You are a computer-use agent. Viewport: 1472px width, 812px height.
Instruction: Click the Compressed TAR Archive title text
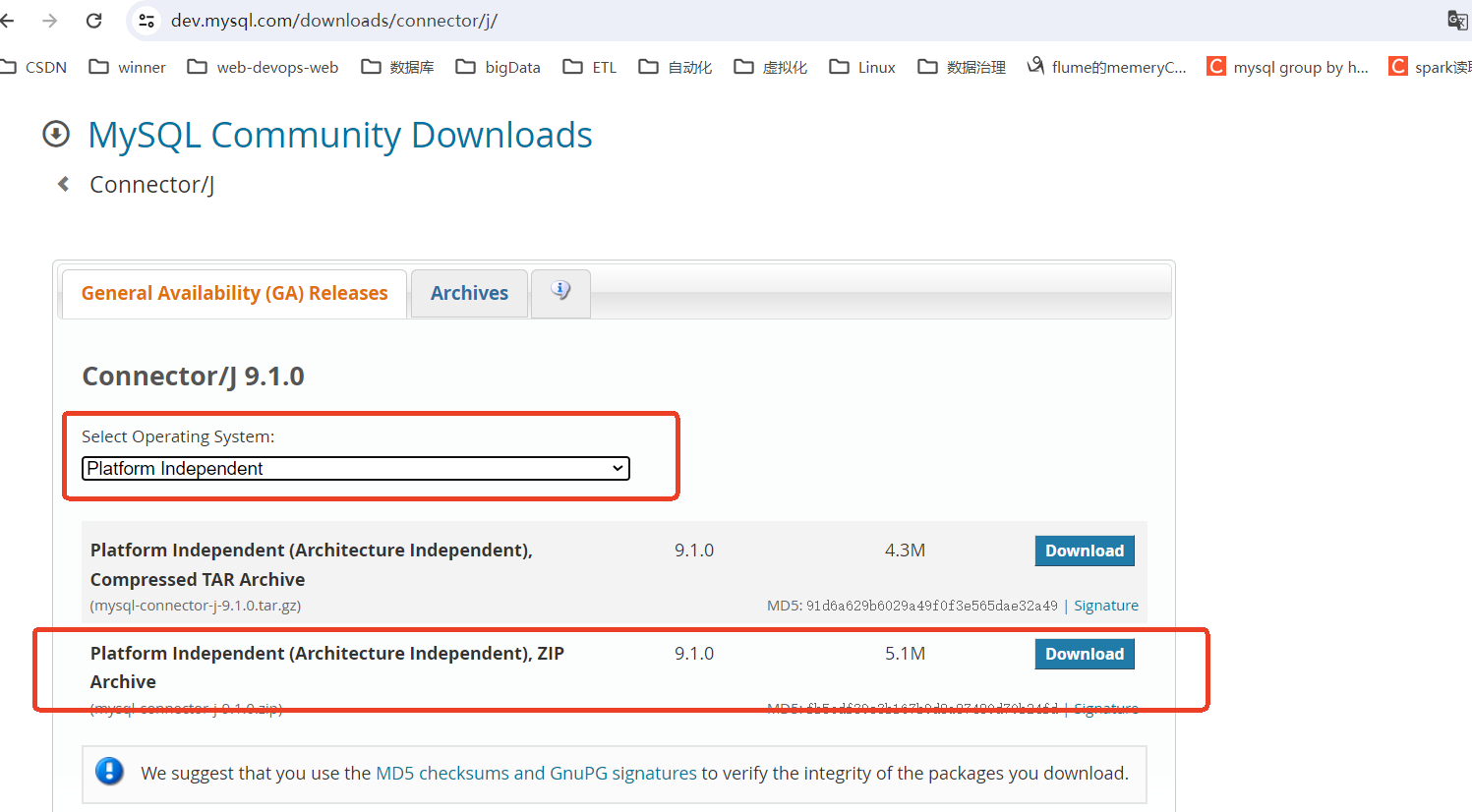point(312,564)
